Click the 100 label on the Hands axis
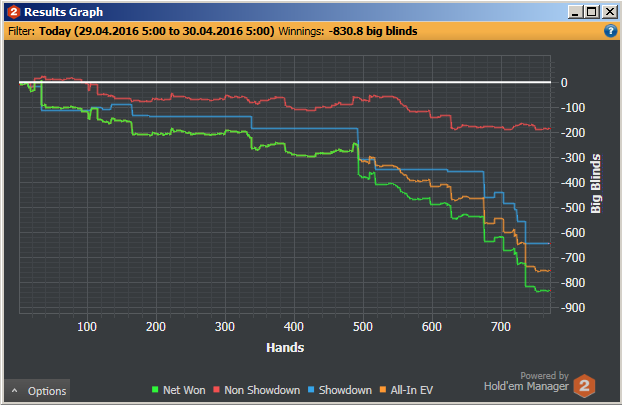 pos(87,327)
